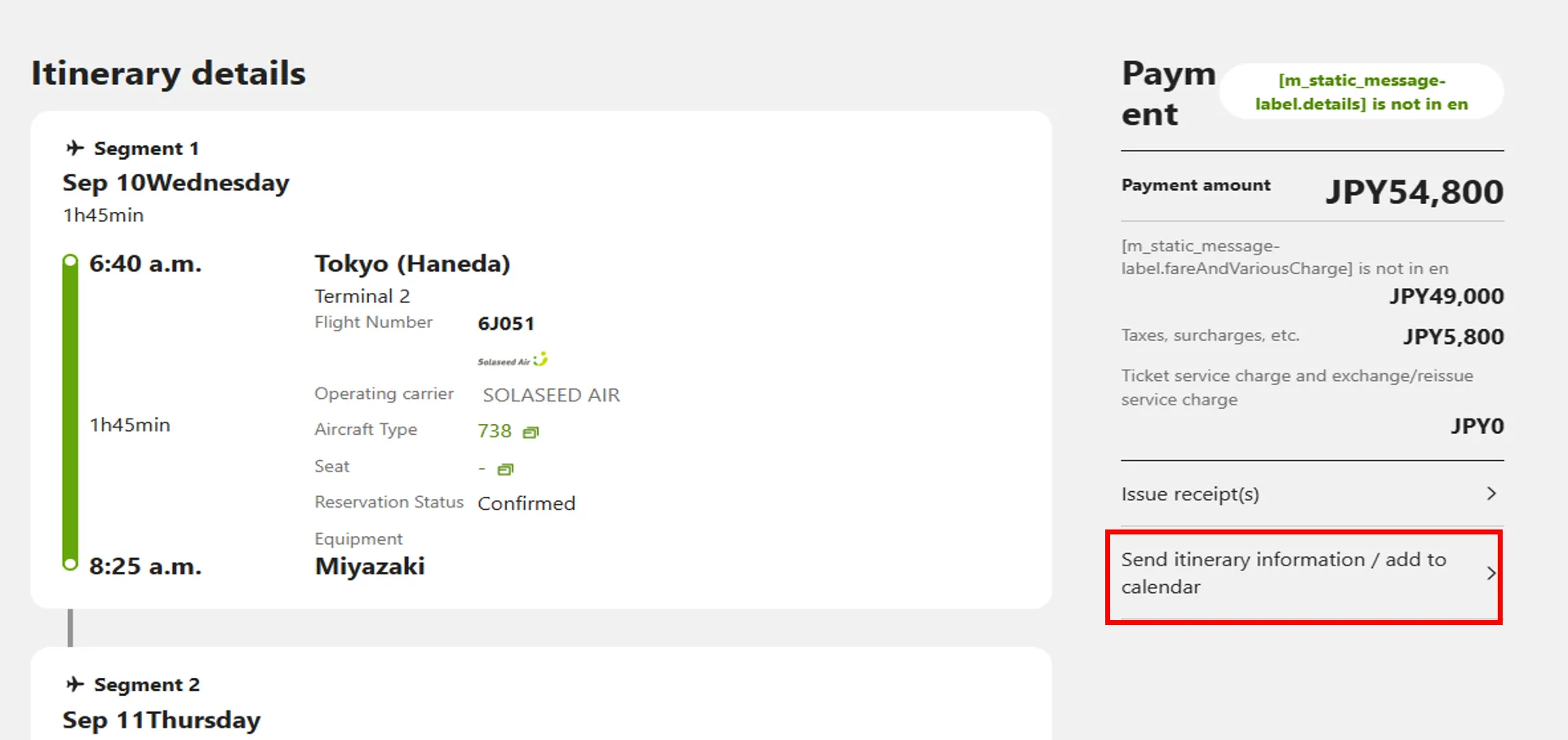Click the Solaseed Air logo
This screenshot has width=1568, height=740.
tap(513, 360)
